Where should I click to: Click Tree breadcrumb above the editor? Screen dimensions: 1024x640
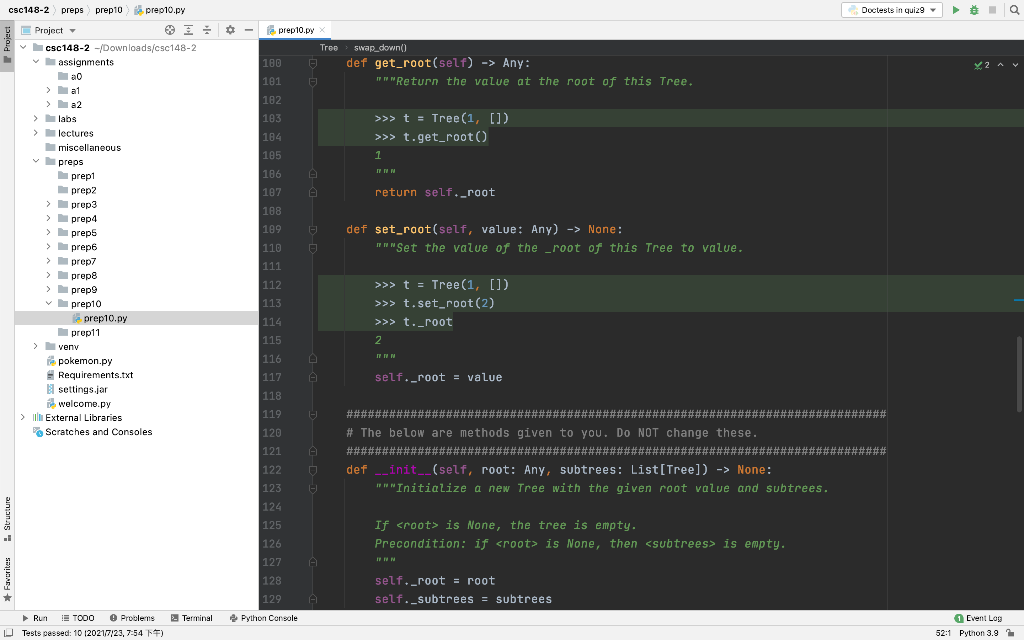(328, 48)
